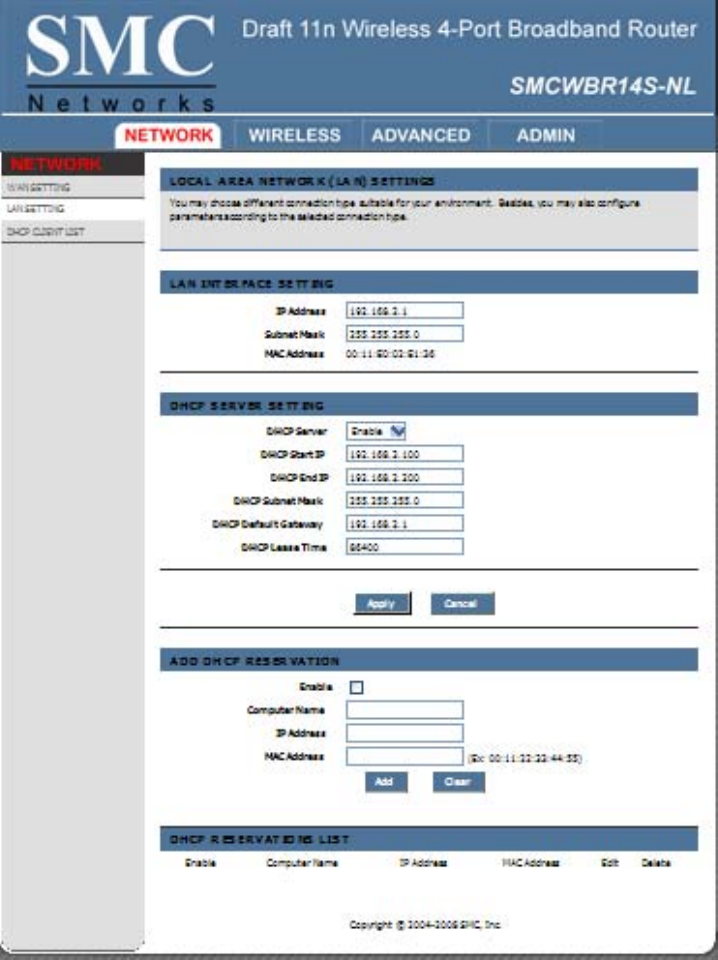
Task: Open the ADVANCED tab
Action: coord(421,135)
